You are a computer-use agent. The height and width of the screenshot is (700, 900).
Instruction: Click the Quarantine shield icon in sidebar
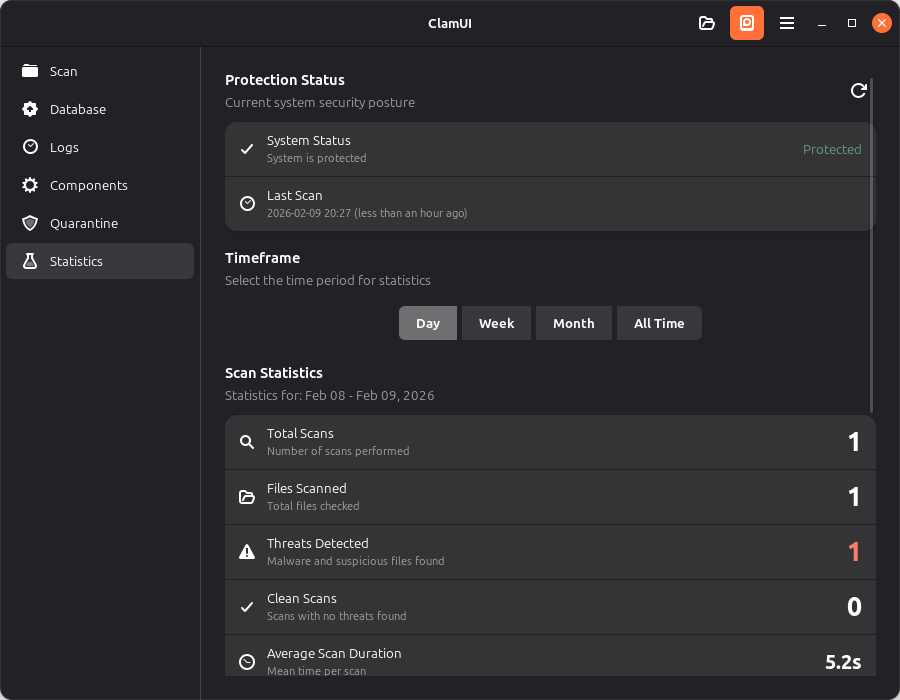pos(30,223)
